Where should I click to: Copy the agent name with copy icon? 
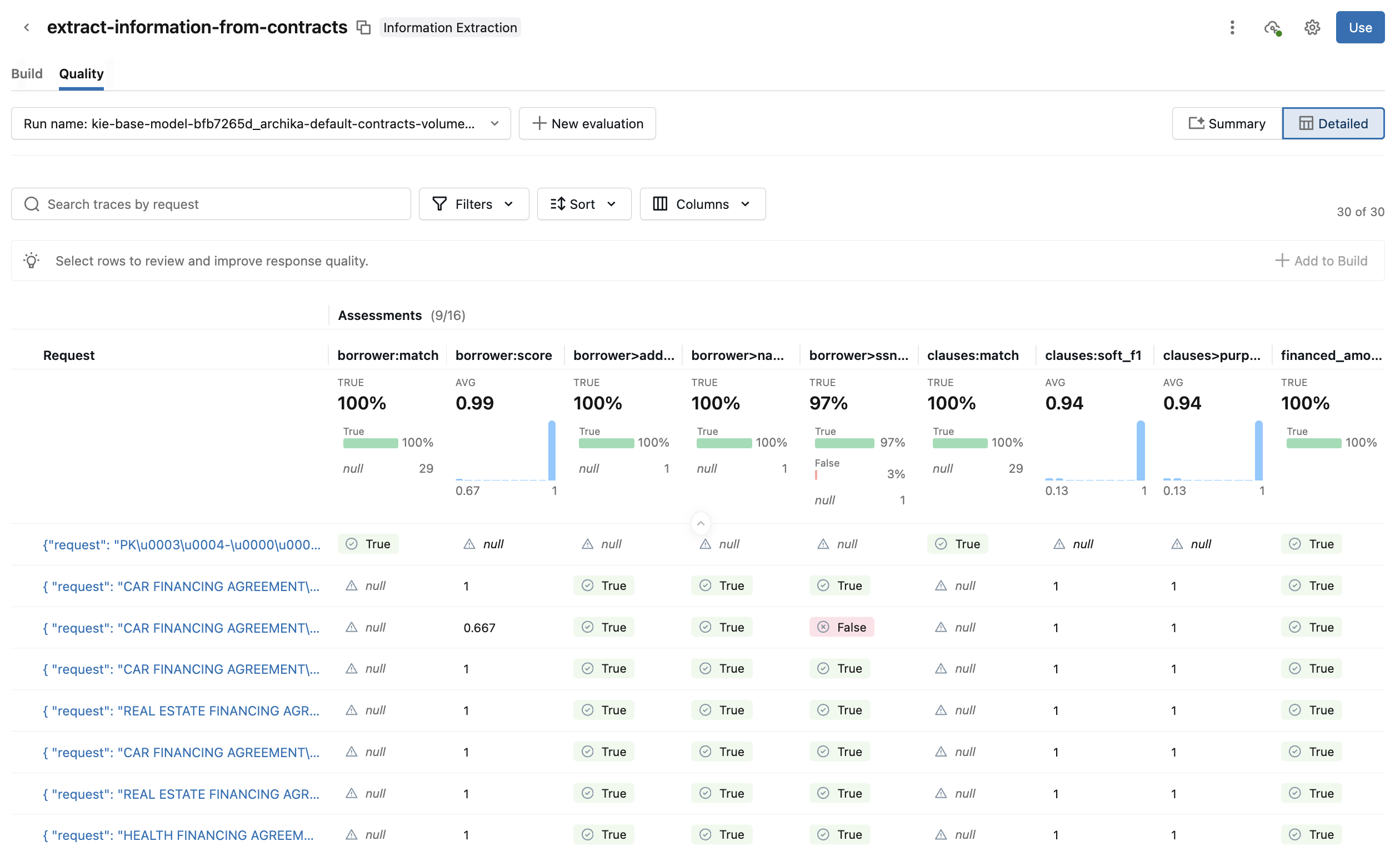click(363, 27)
